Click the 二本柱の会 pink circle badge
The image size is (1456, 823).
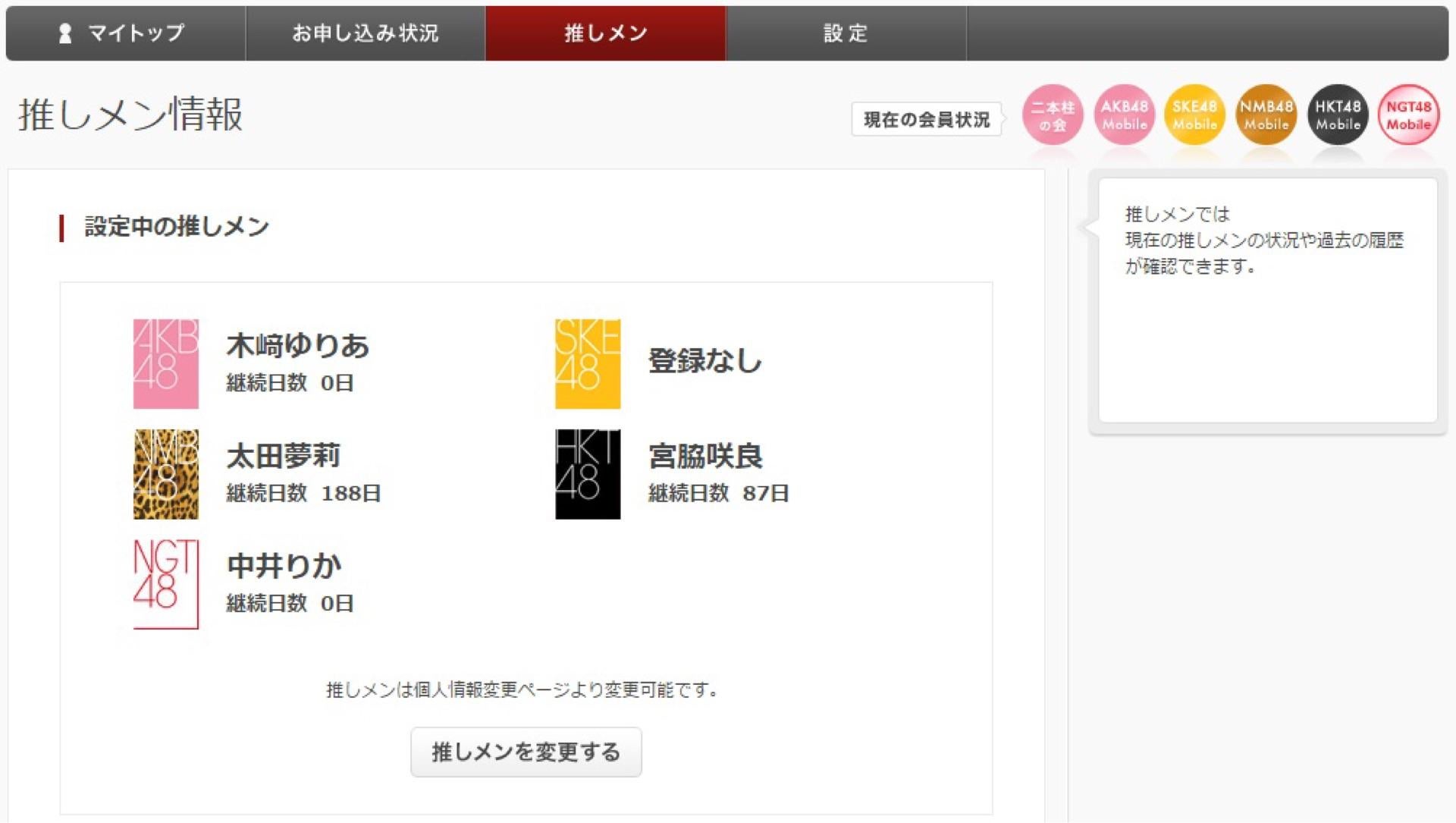(1052, 115)
